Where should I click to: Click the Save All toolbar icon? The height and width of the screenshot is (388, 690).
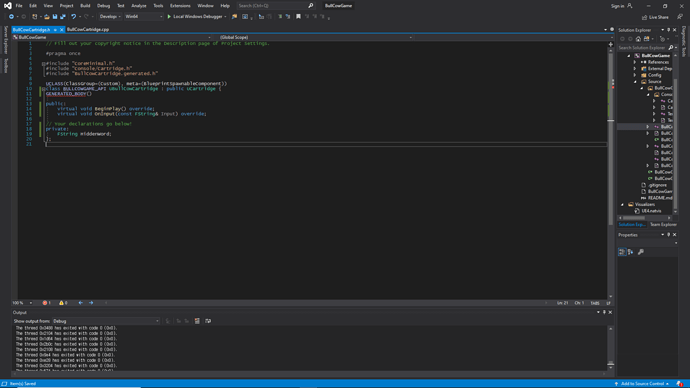pos(63,17)
